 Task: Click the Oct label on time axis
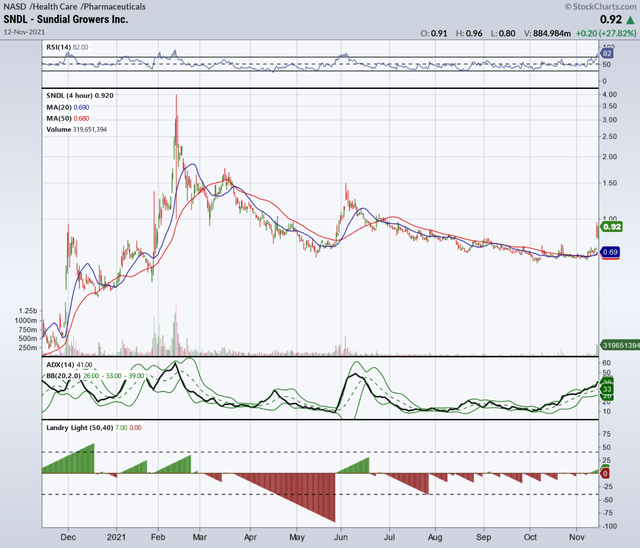click(530, 537)
